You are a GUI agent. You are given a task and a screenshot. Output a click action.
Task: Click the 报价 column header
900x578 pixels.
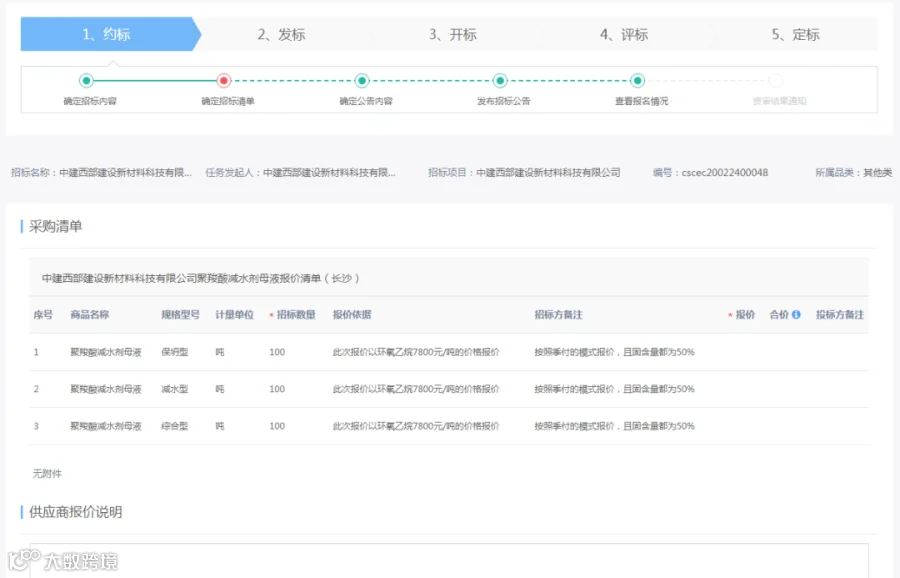tap(745, 315)
